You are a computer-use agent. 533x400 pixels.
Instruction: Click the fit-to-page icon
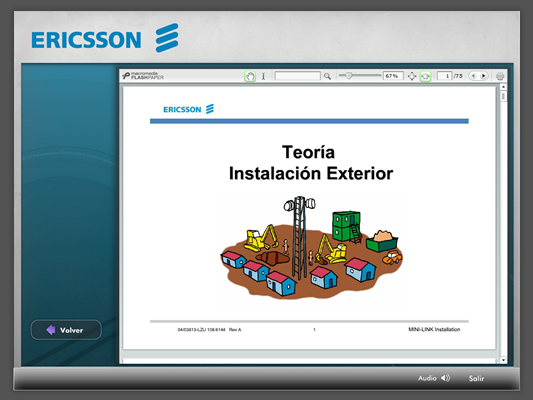412,76
